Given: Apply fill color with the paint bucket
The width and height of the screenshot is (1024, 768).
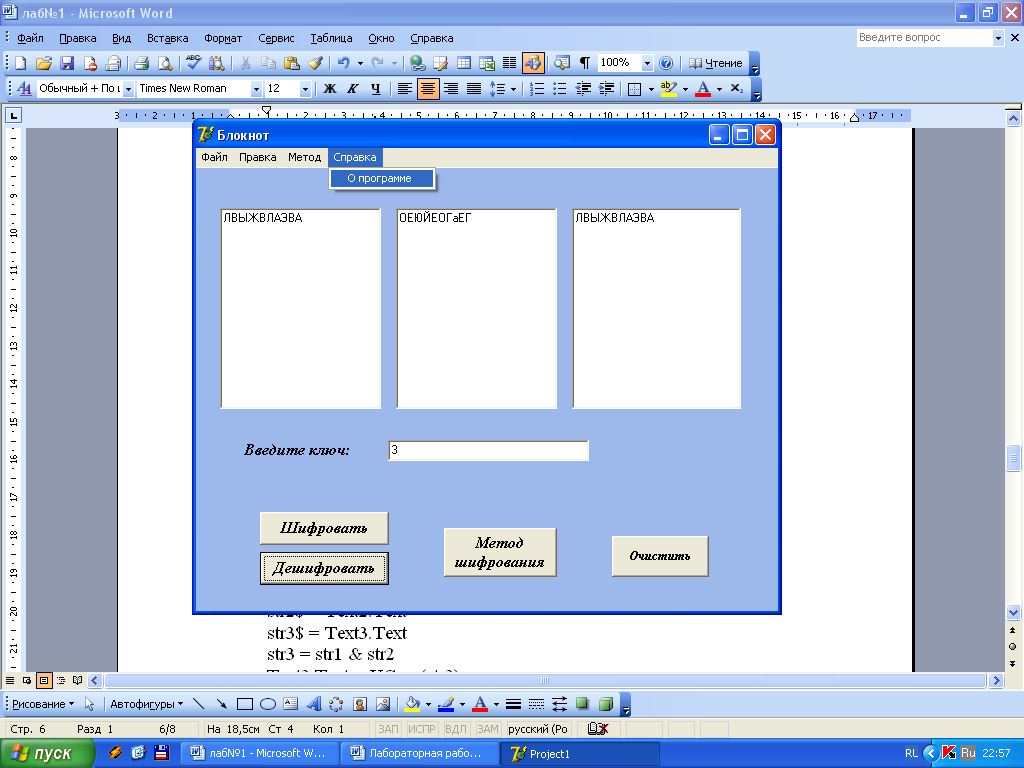Looking at the screenshot, I should pyautogui.click(x=412, y=704).
